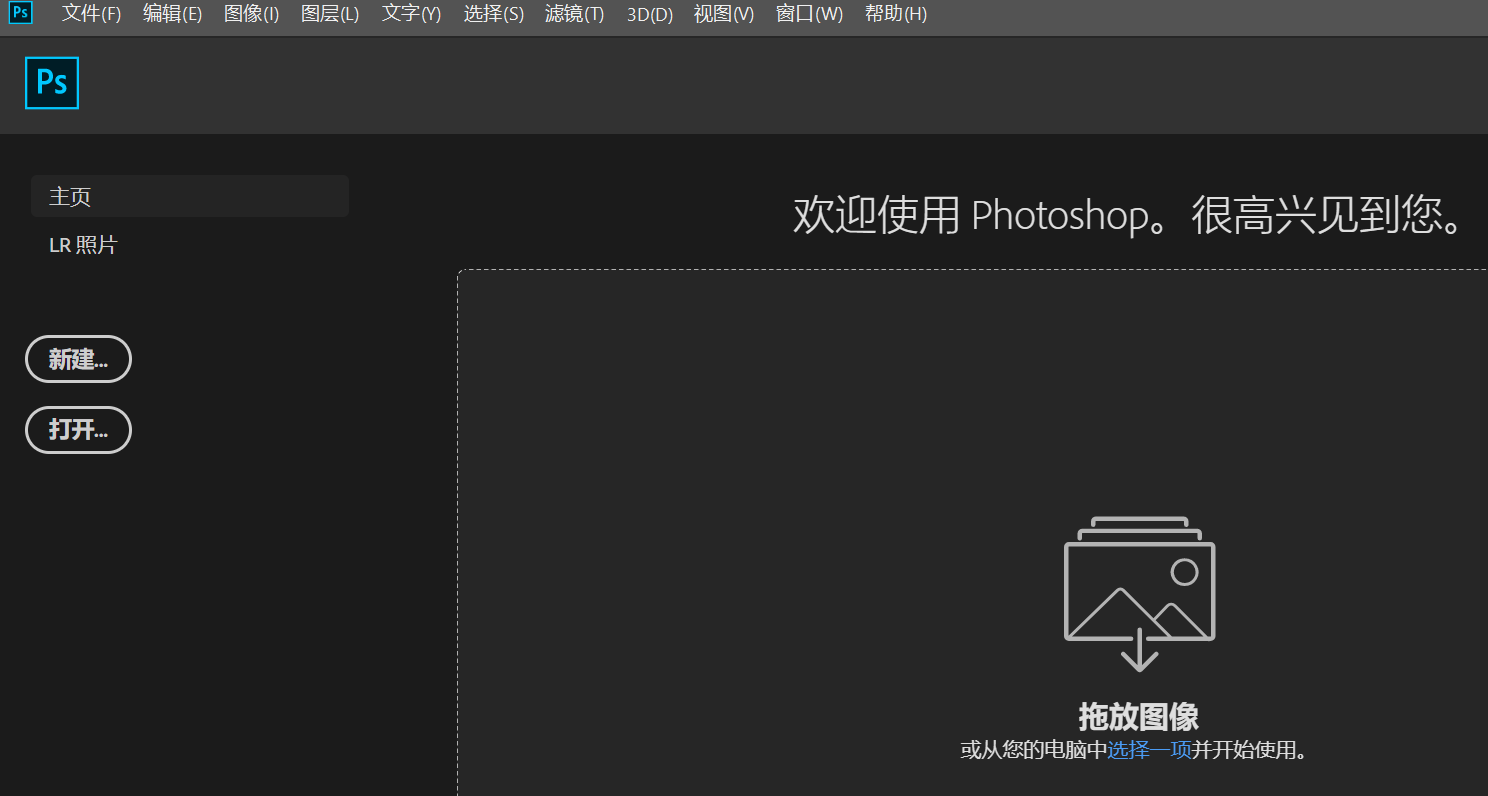Click the 打开... button

[78, 430]
